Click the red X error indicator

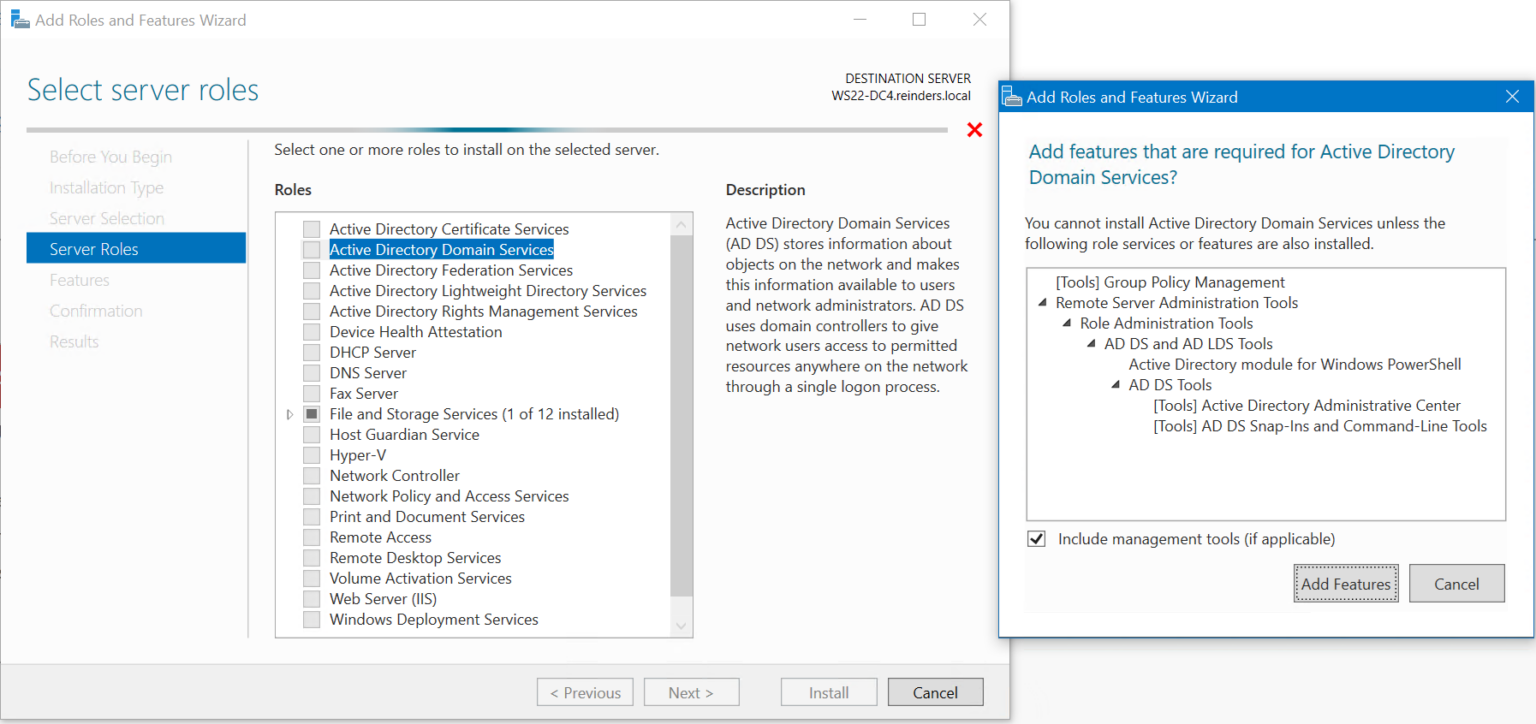pos(975,129)
